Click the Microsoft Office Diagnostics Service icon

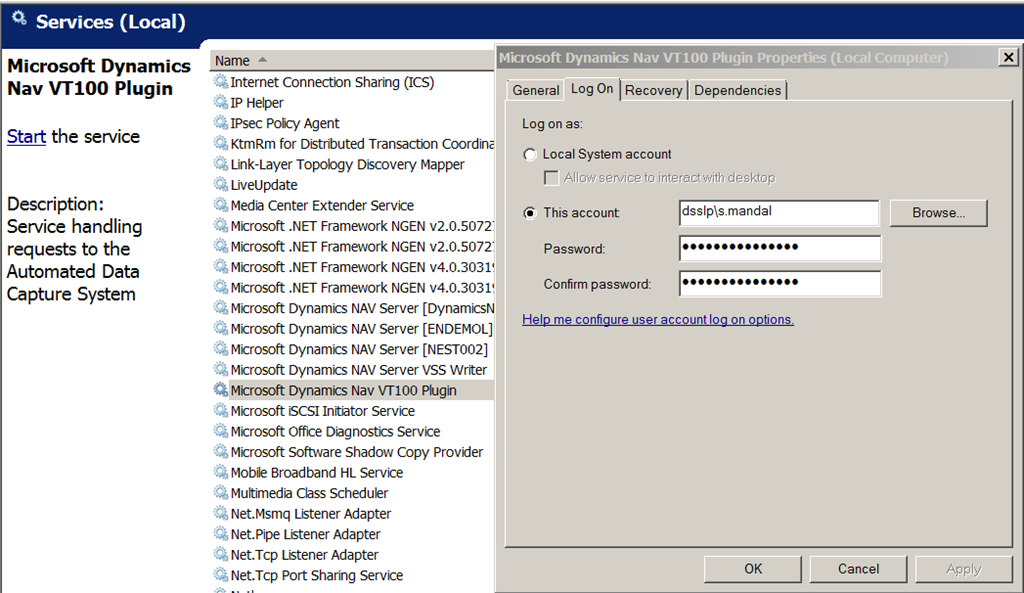[221, 432]
